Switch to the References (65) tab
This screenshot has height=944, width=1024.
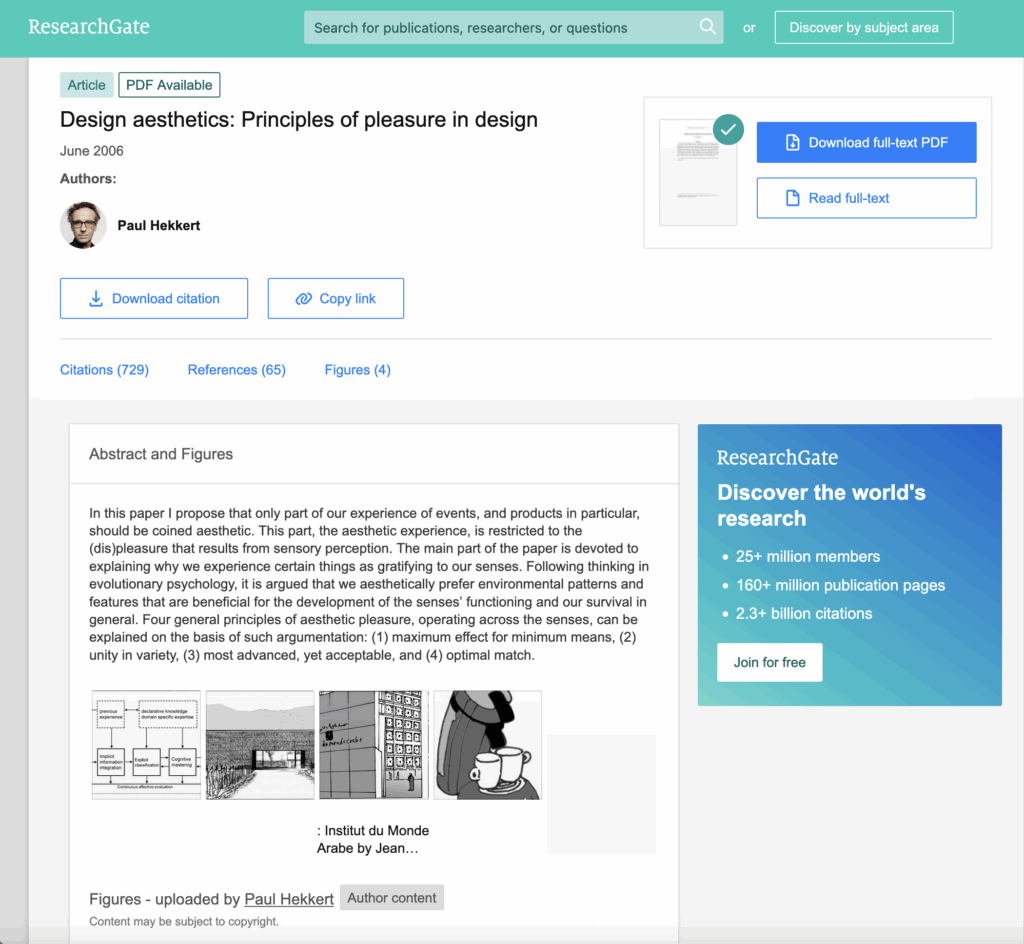[237, 370]
